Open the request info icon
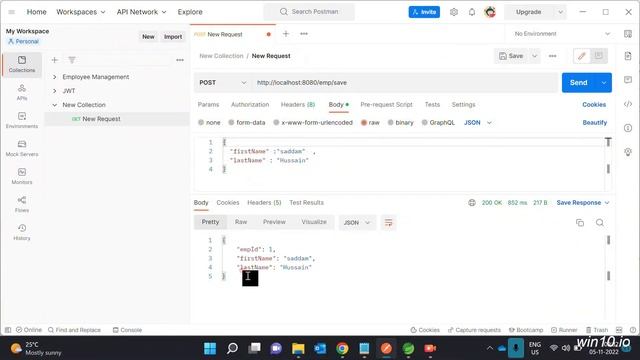Viewport: 640px width, 360px height. click(628, 128)
